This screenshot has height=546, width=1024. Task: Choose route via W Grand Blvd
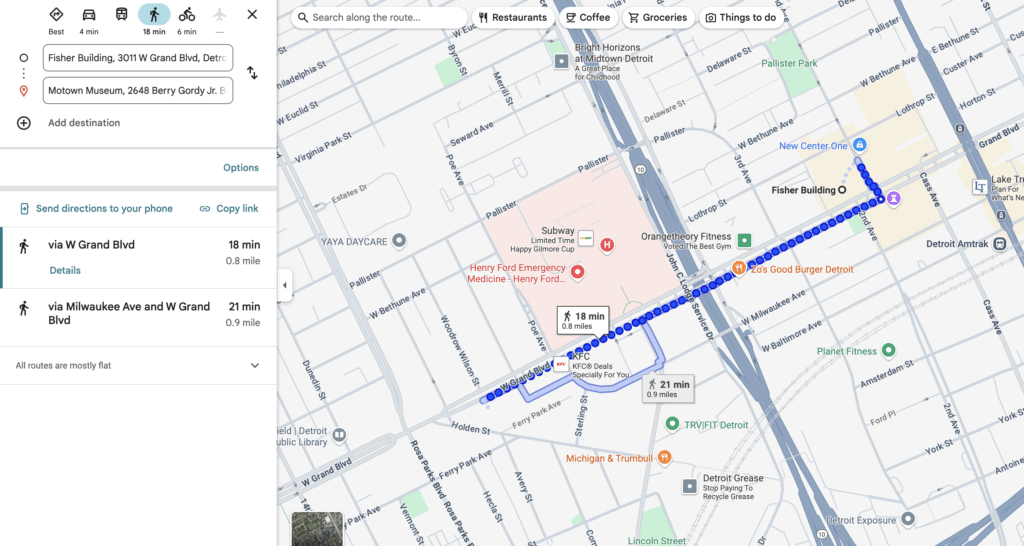pyautogui.click(x=138, y=257)
